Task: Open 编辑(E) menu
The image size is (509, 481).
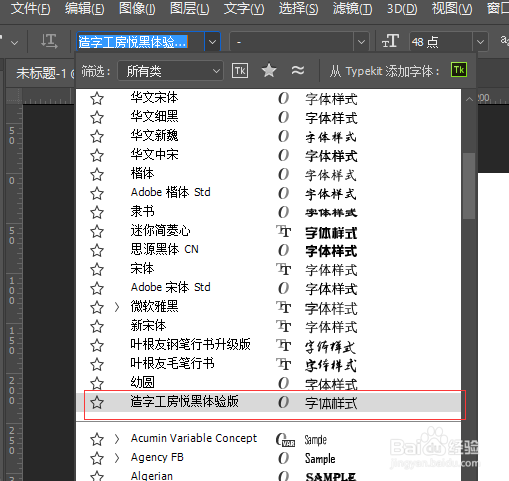Action: click(85, 8)
